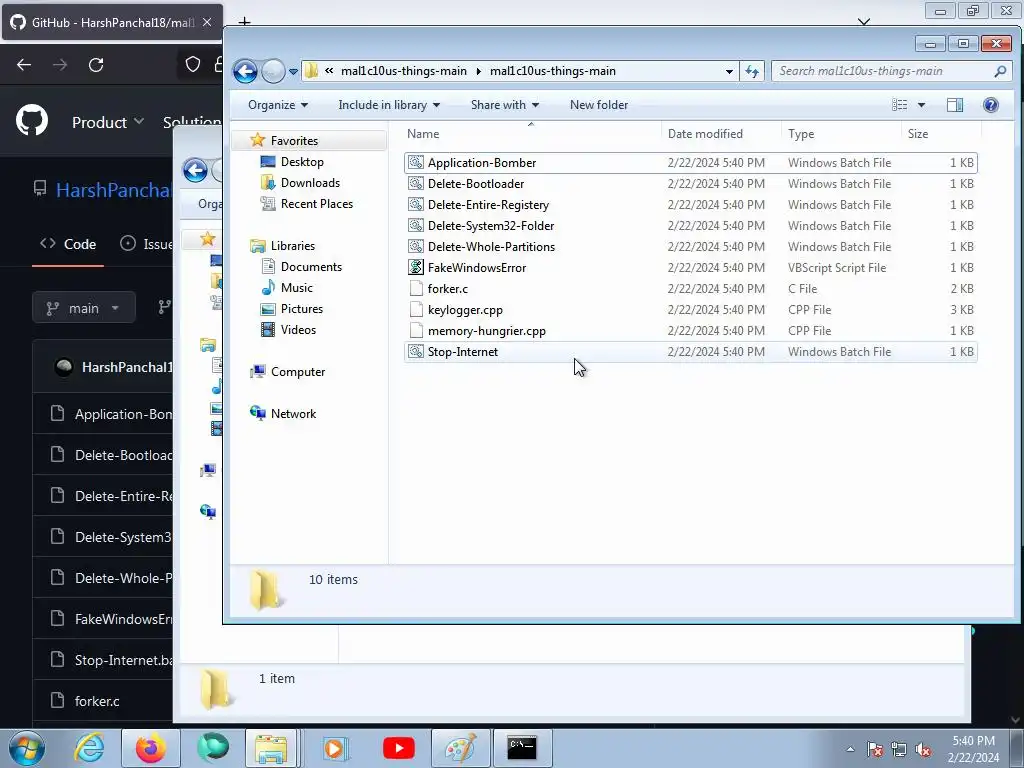
Task: Click the New folder button
Action: (x=598, y=105)
